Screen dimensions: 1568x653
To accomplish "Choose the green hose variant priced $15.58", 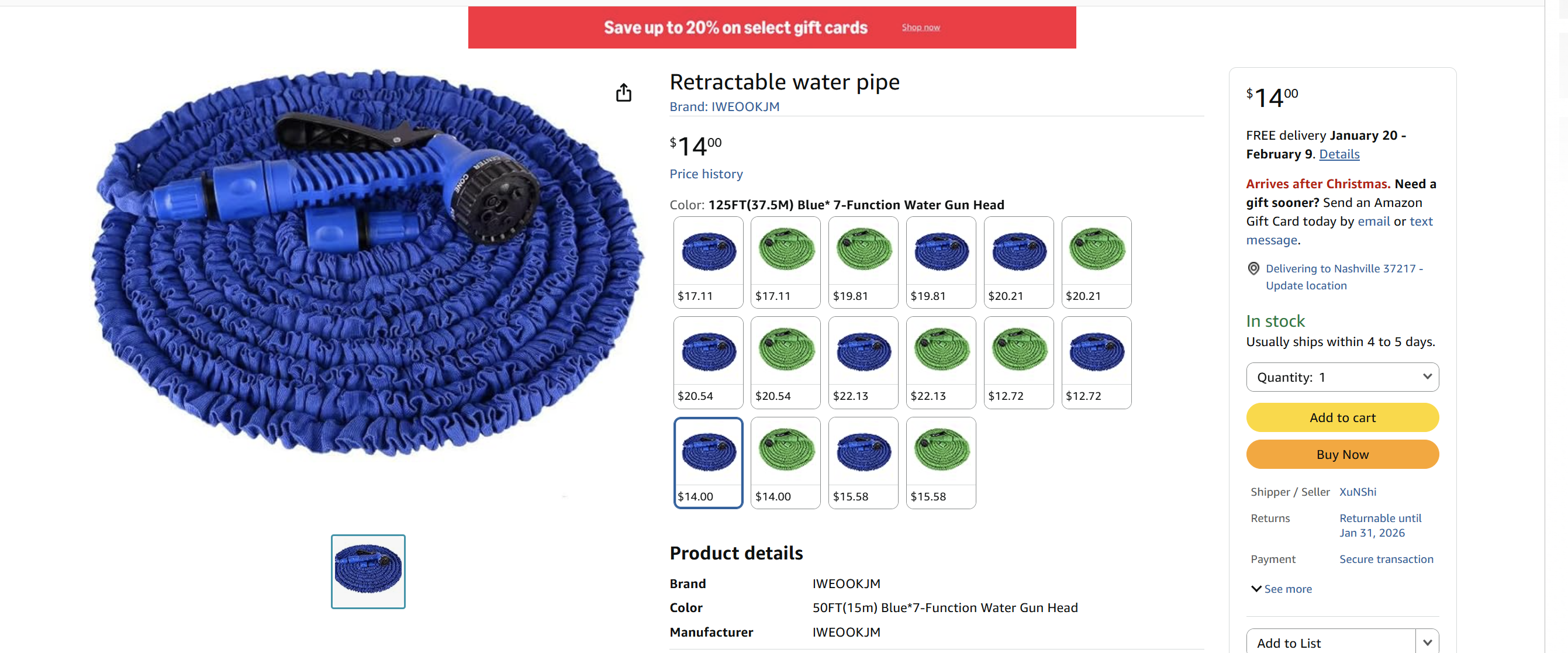I will click(941, 462).
